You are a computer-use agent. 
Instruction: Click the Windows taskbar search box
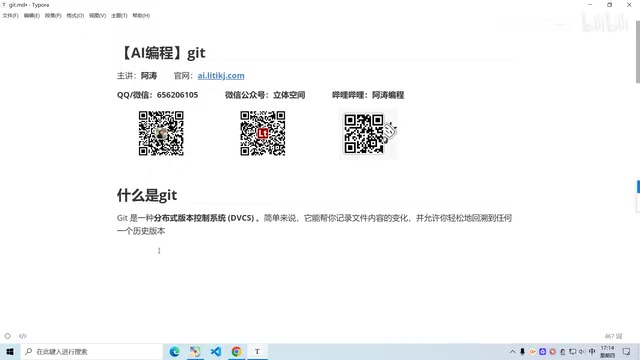point(91,351)
